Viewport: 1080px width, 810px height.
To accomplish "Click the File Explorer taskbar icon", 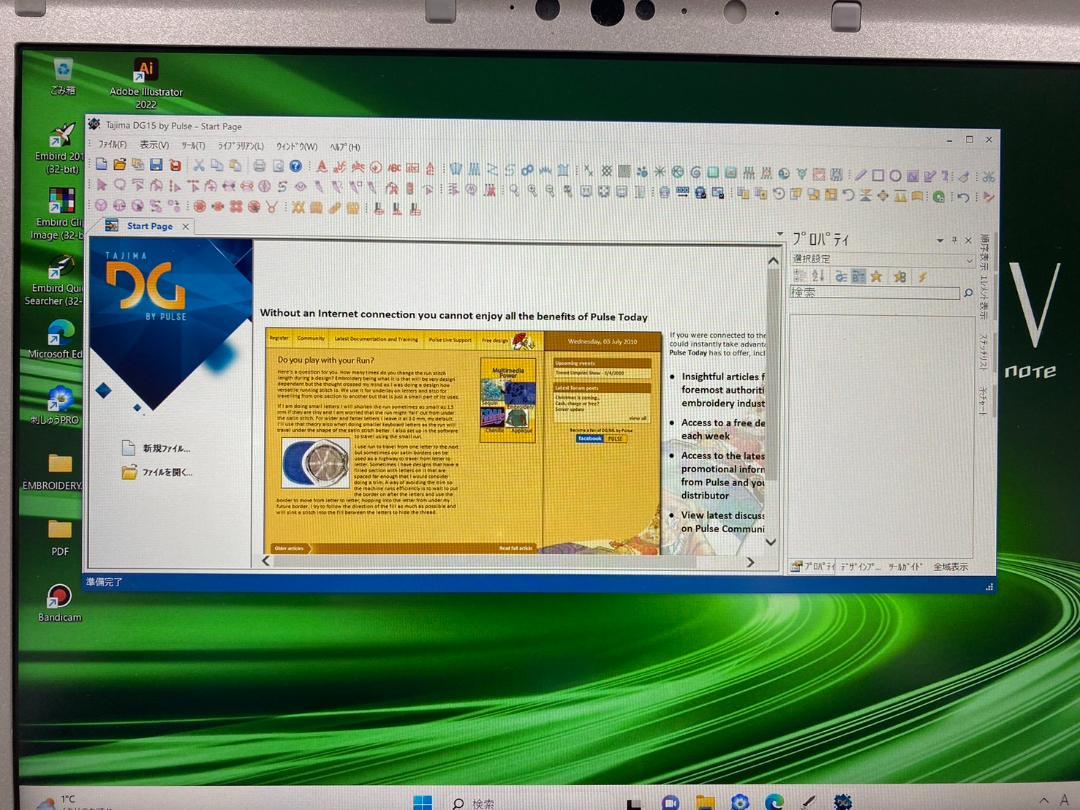I will click(705, 802).
